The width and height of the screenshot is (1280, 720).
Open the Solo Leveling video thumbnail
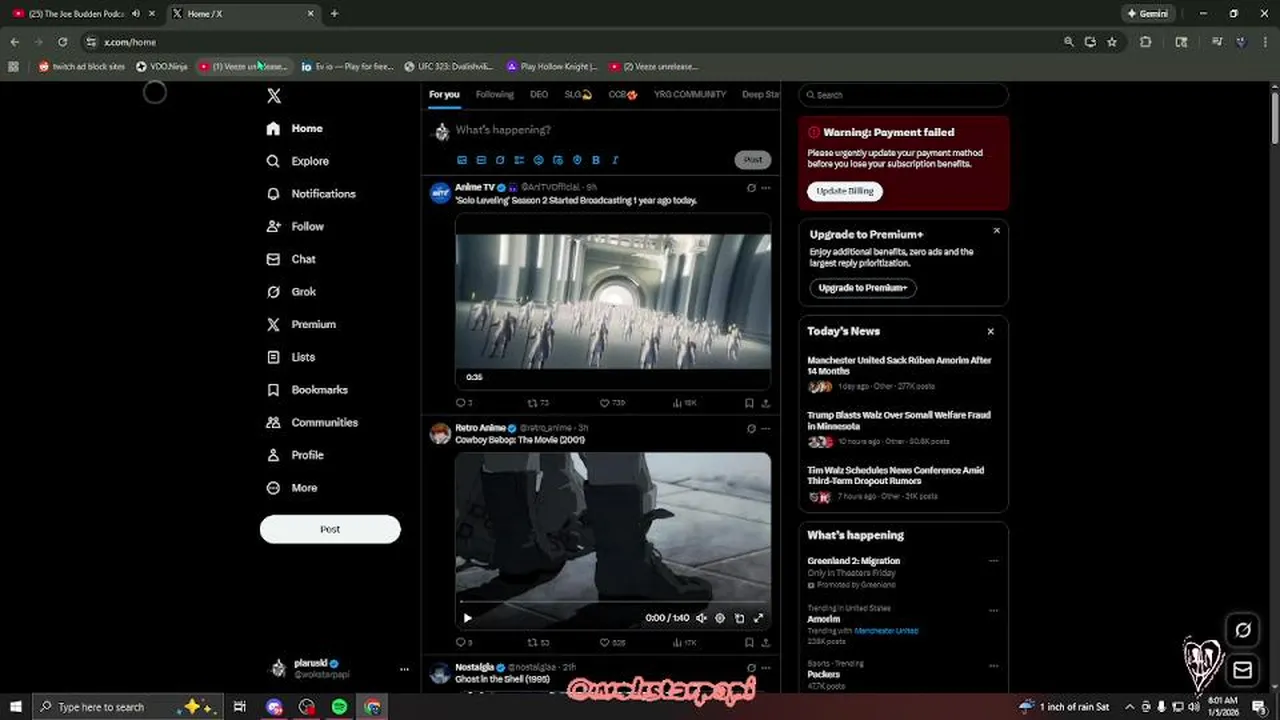coord(613,301)
